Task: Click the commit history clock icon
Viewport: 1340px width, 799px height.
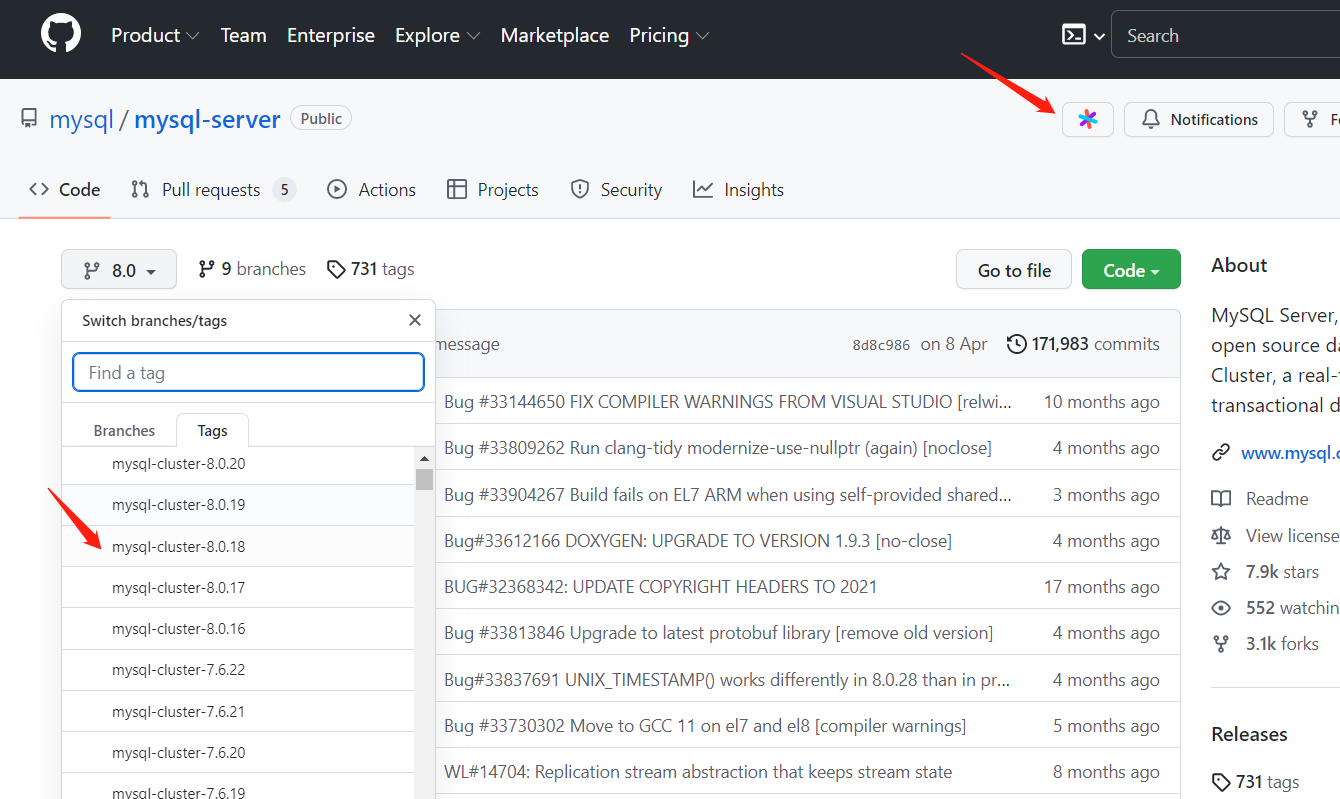Action: click(1016, 344)
